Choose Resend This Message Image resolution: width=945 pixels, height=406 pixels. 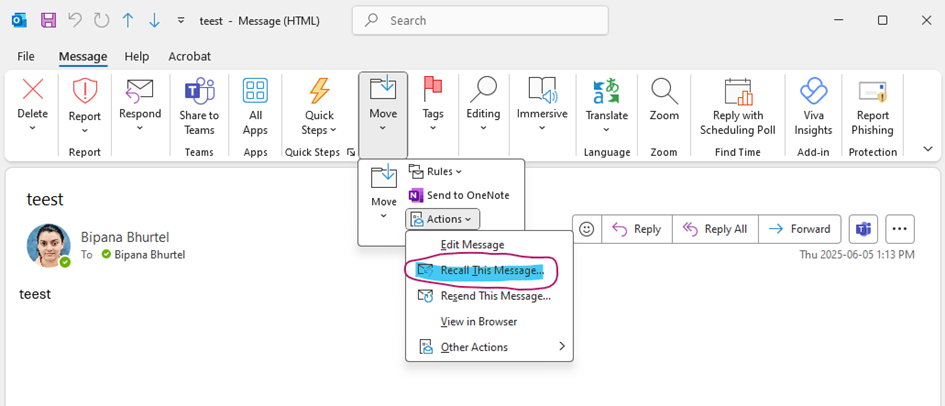(495, 296)
